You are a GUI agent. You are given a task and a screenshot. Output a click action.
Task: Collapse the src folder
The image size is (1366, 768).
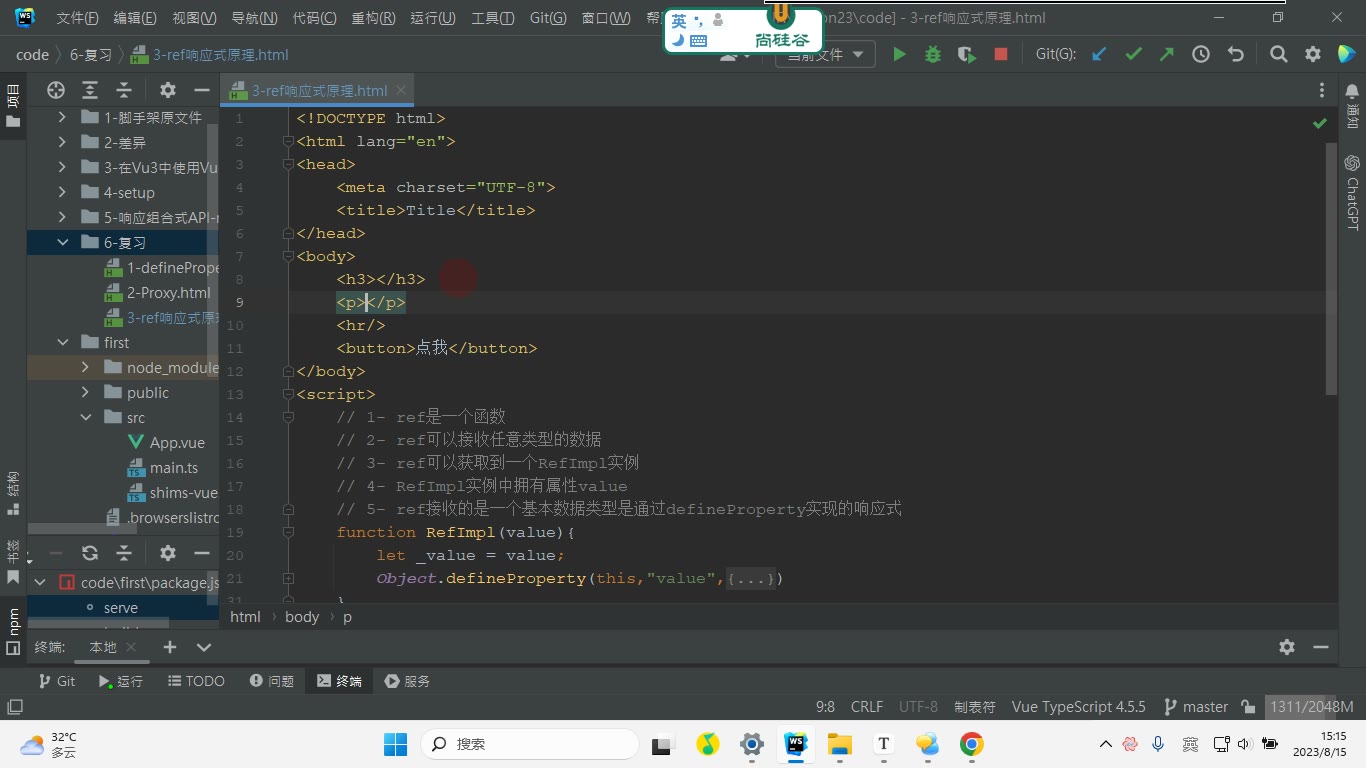[86, 418]
